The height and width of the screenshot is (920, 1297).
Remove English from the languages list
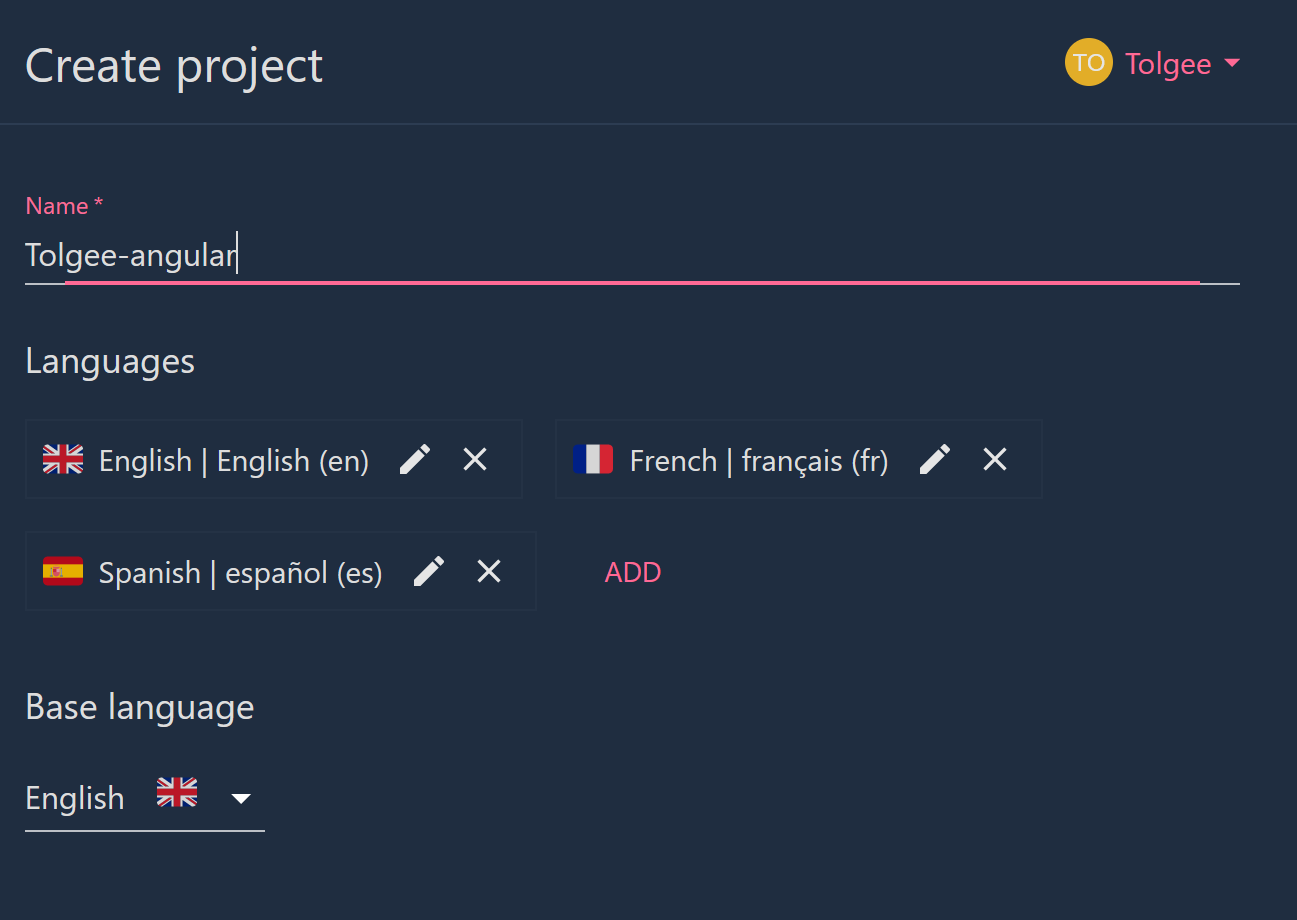[x=475, y=459]
